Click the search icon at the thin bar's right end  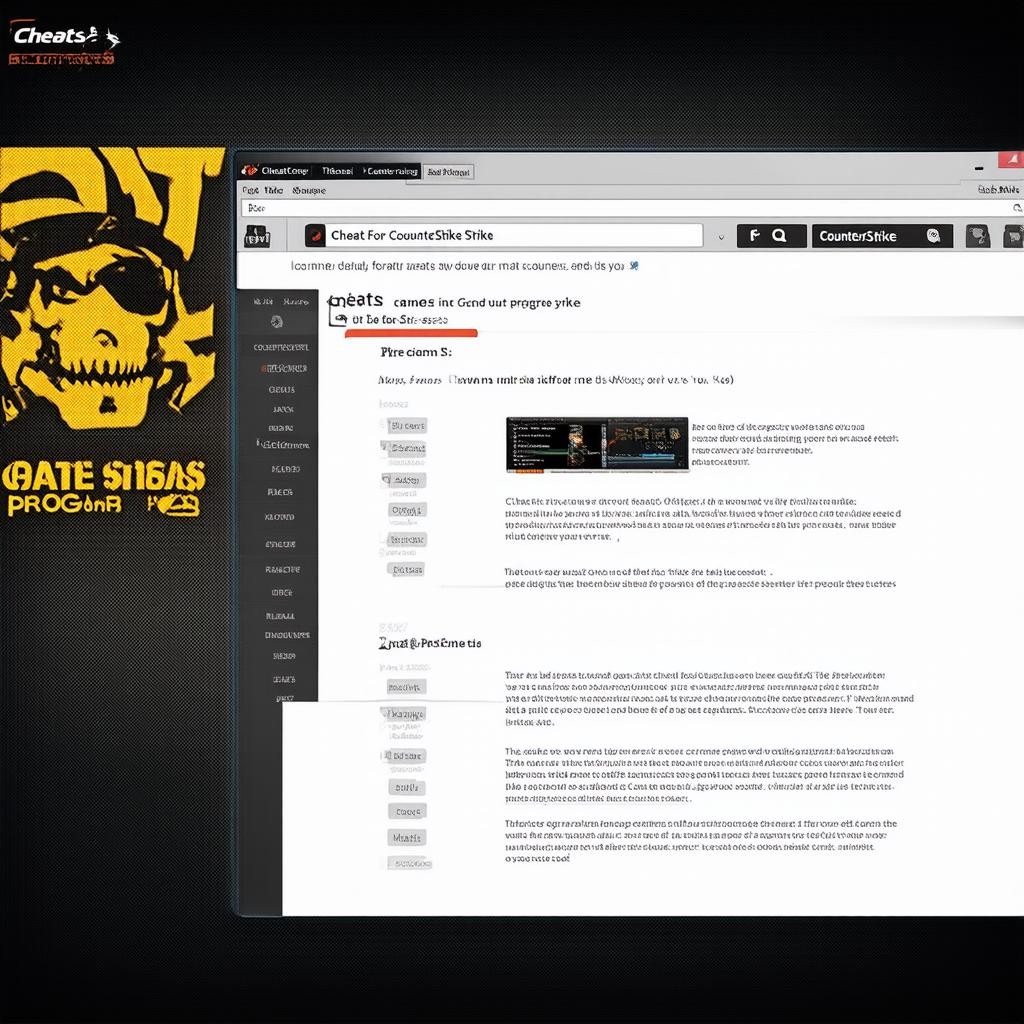pos(1017,208)
